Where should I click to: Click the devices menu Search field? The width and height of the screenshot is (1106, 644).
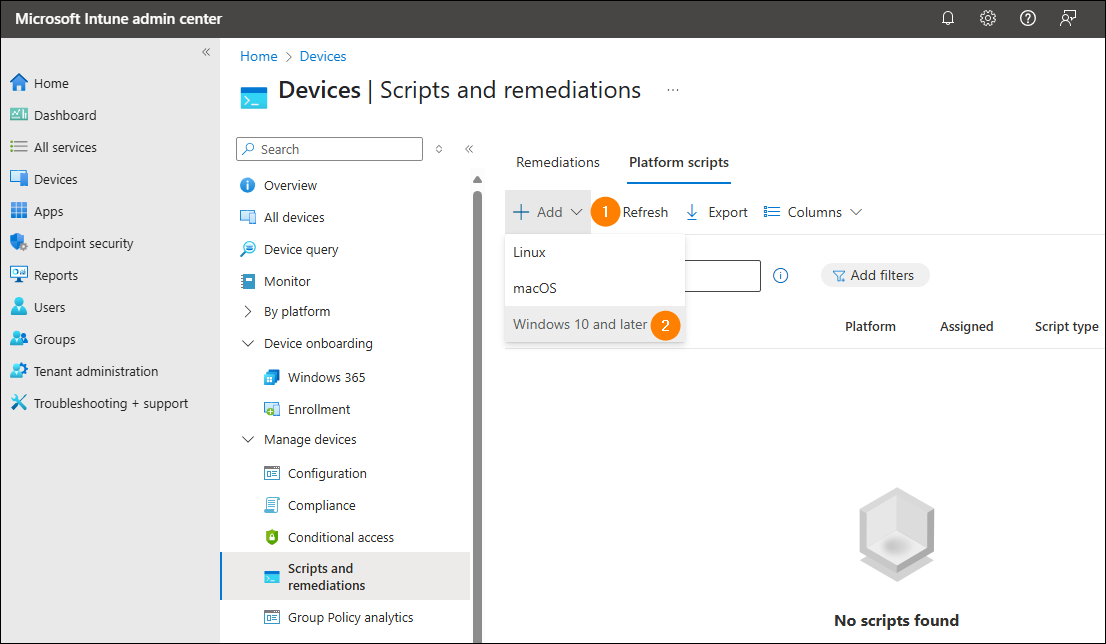coord(329,149)
